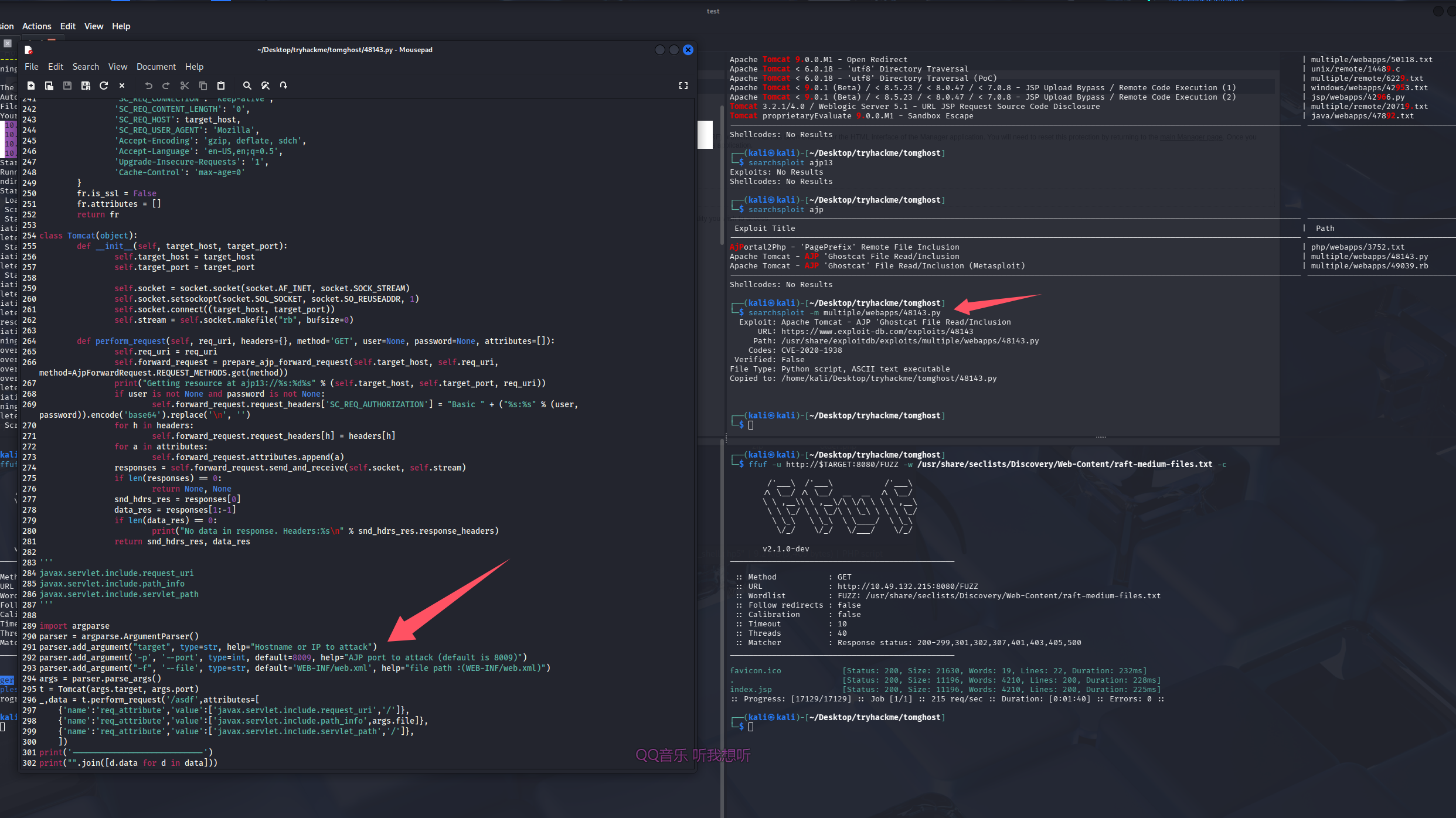This screenshot has width=1456, height=818.
Task: Toggle fullscreen mode in Mousepad
Action: (x=683, y=86)
